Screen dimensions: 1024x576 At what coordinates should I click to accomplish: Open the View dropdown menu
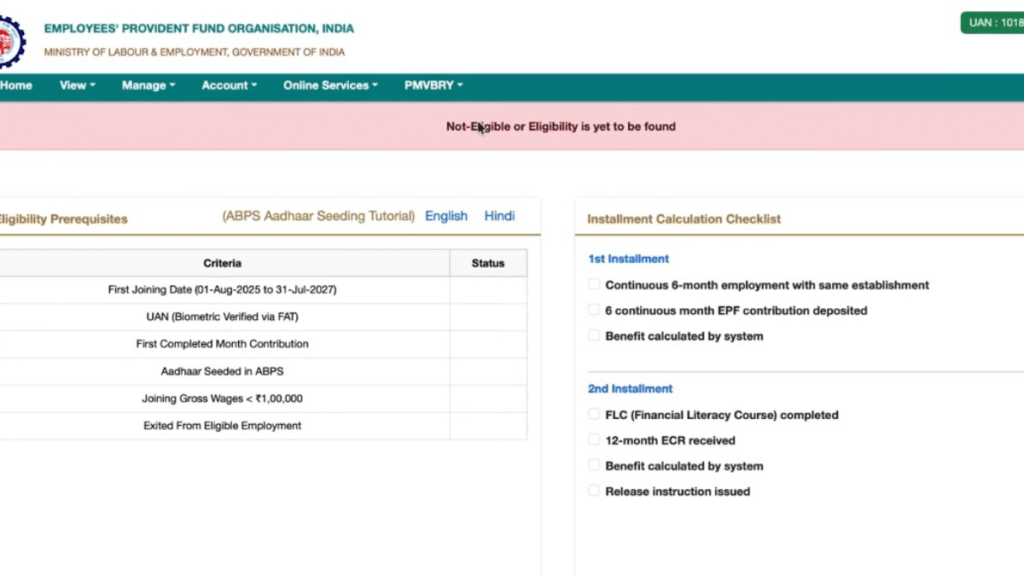point(77,86)
